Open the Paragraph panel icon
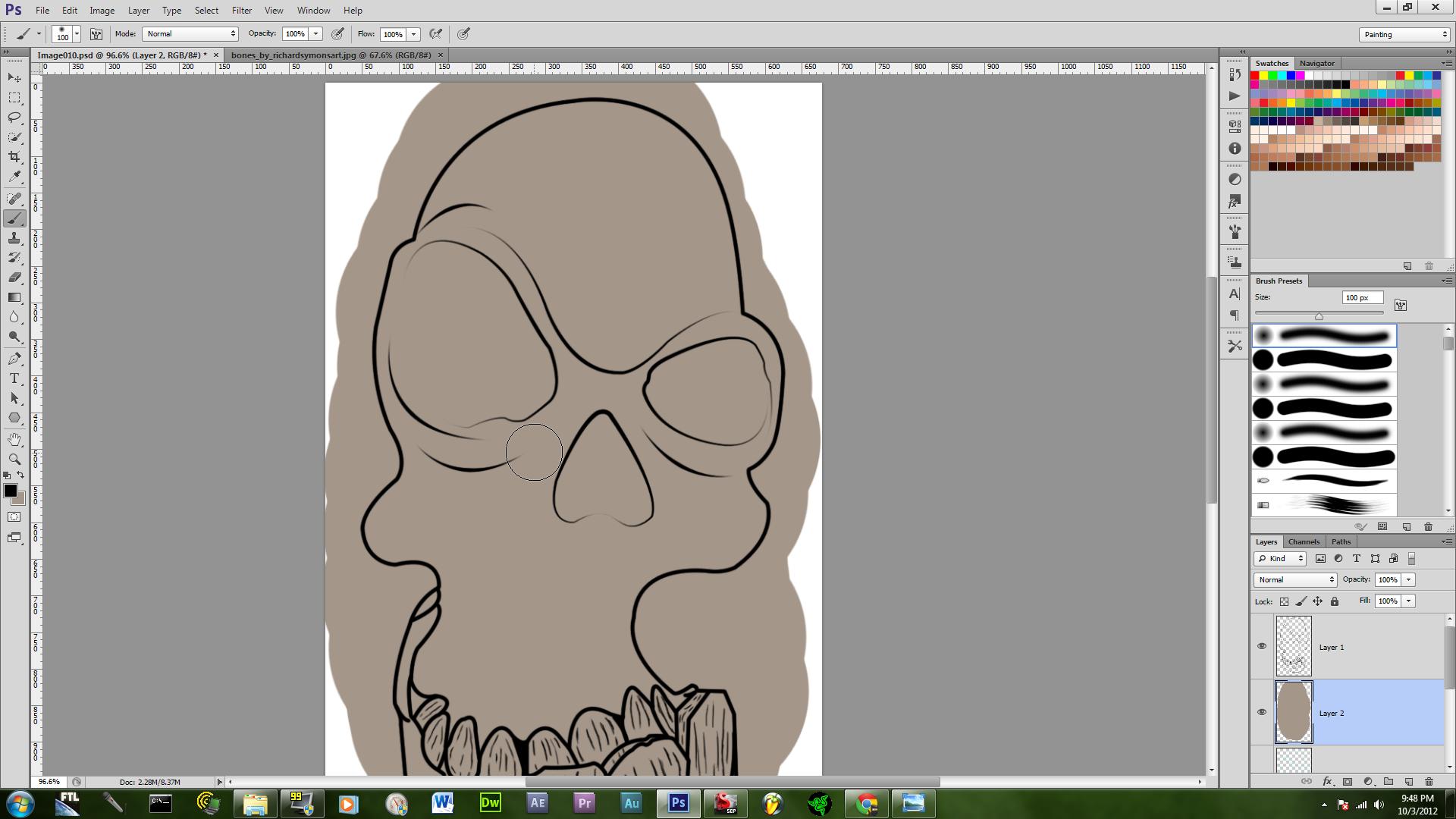 [1235, 315]
